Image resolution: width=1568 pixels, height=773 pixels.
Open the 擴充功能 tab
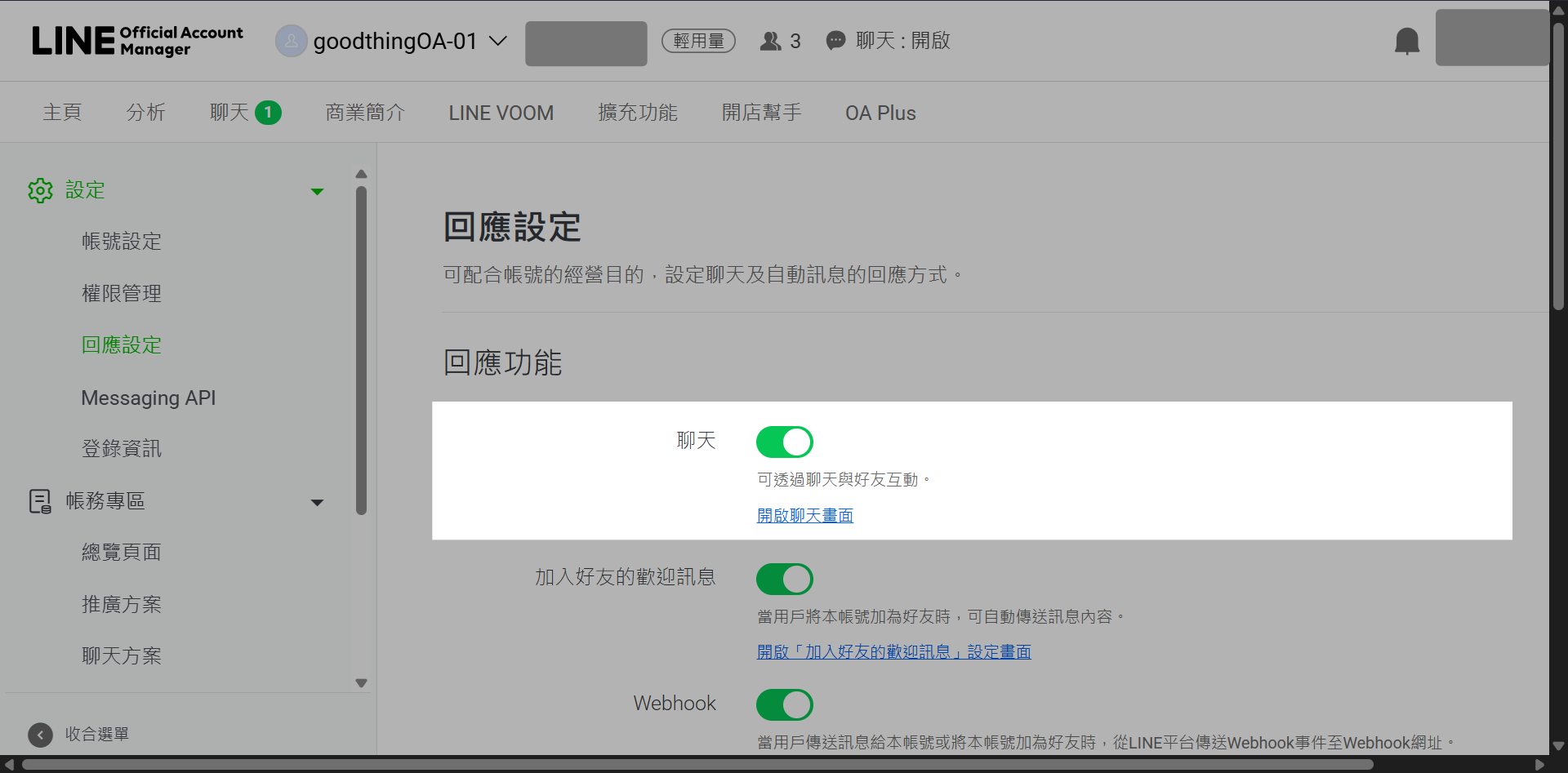tap(638, 113)
